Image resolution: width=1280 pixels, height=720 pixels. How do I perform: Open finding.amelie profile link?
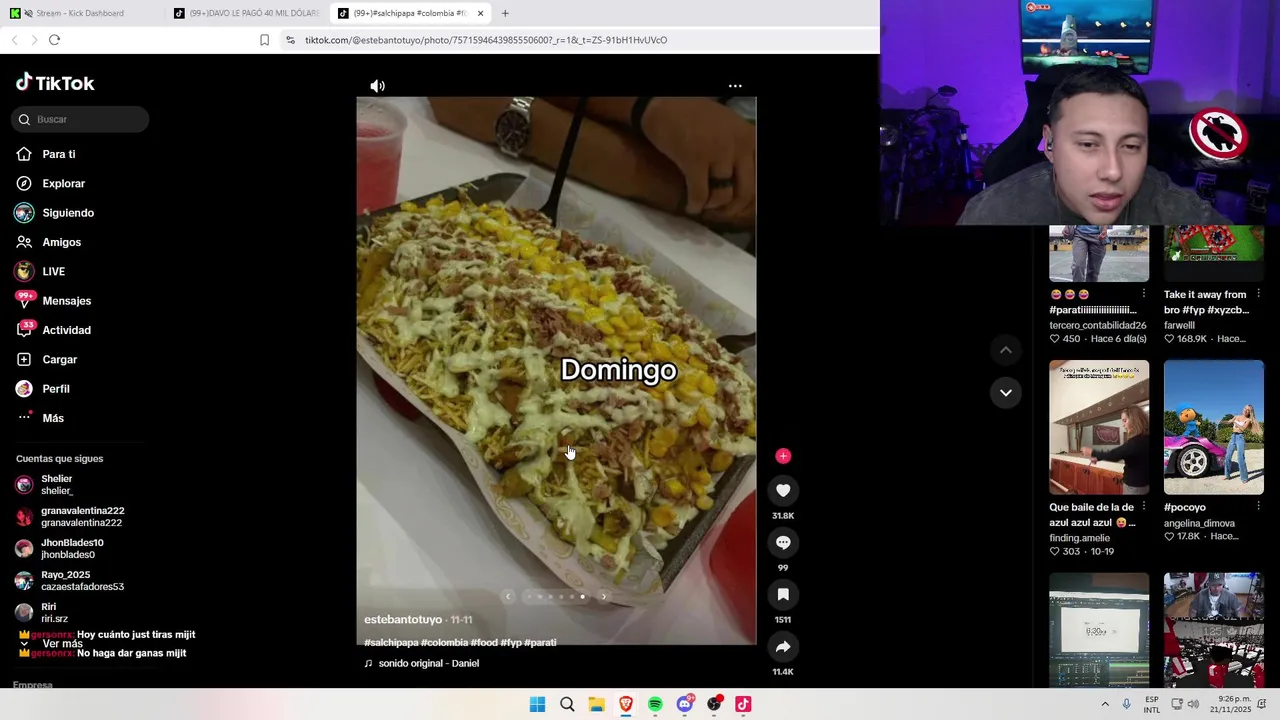click(x=1080, y=538)
